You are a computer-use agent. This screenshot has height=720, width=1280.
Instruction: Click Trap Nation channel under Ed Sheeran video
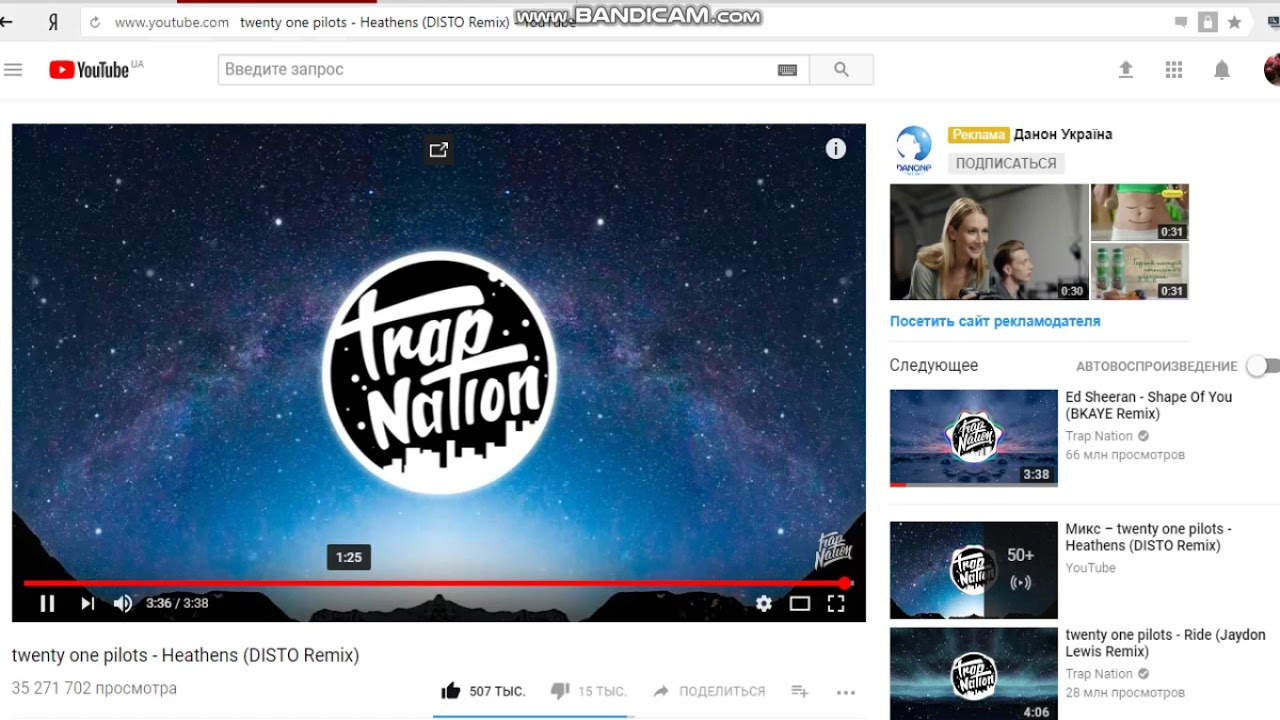coord(1099,436)
